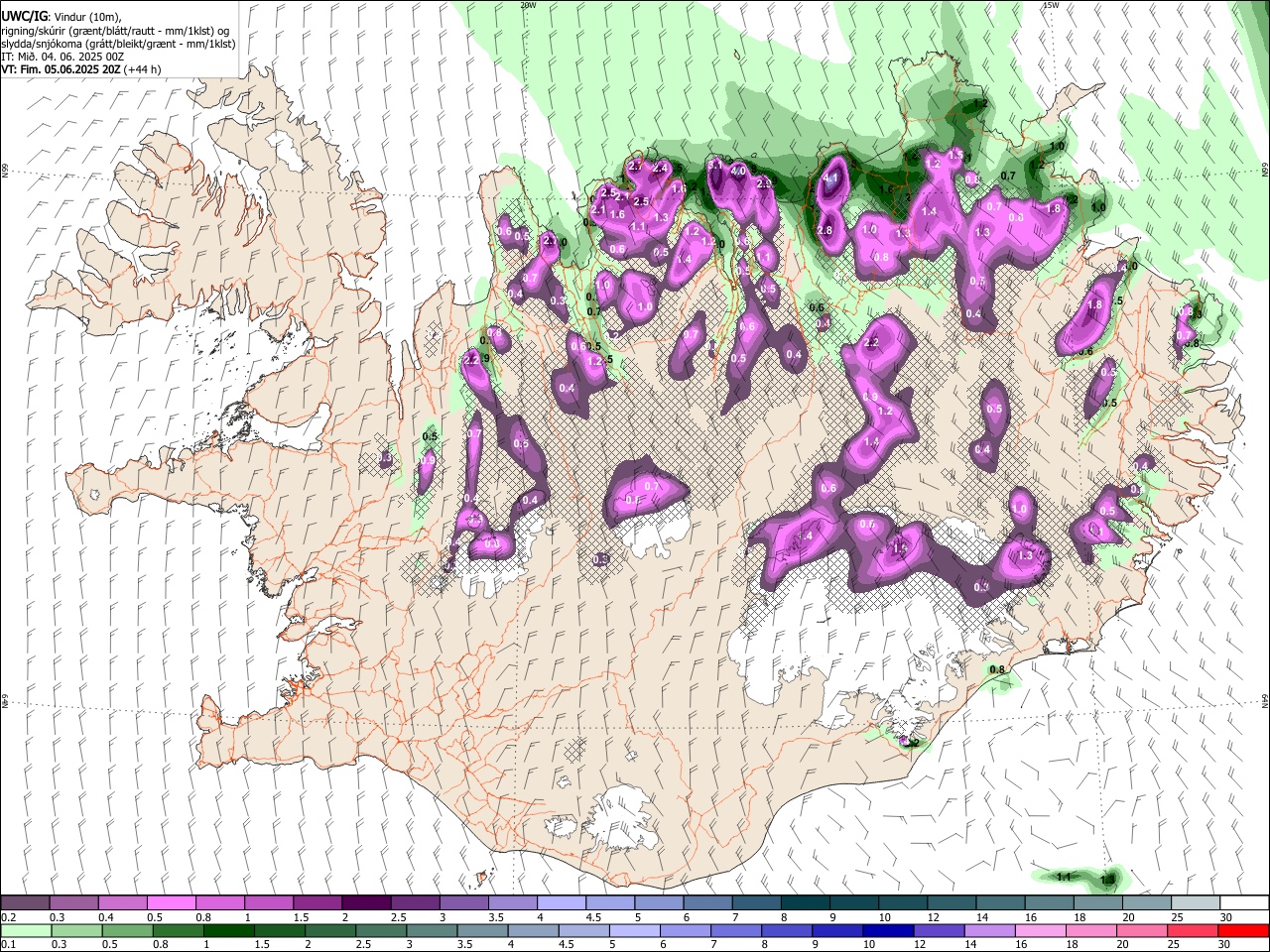Pick the teal 14 swatch in snow scale
The width and height of the screenshot is (1270, 952).
coord(1001,903)
